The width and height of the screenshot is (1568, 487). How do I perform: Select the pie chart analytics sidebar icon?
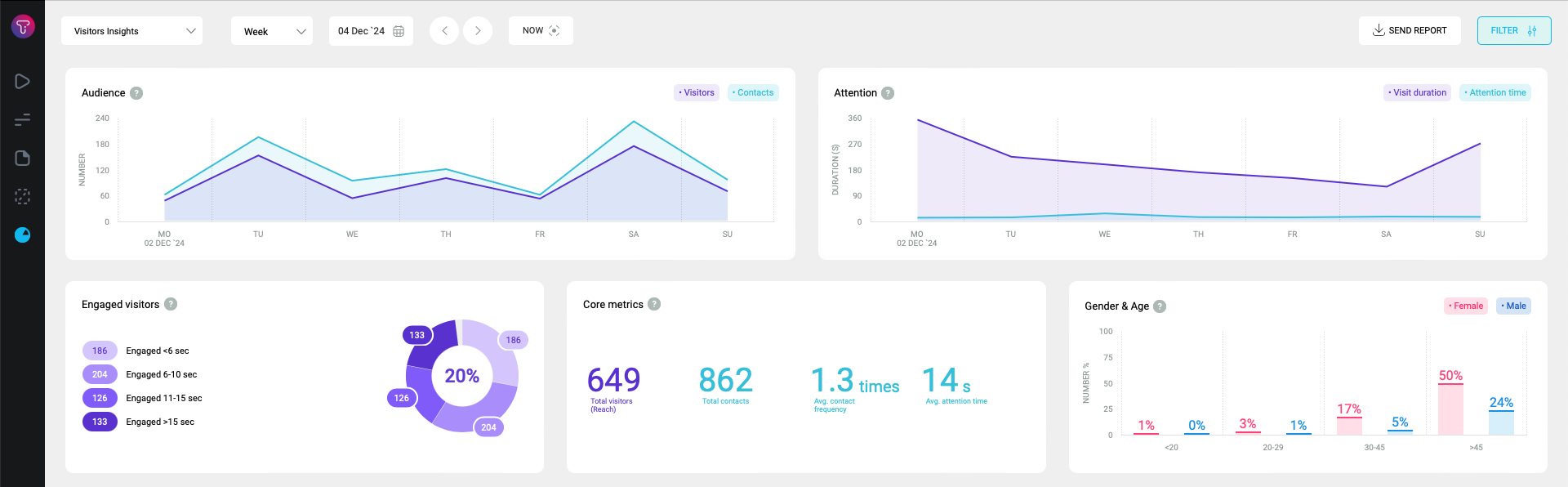[23, 235]
